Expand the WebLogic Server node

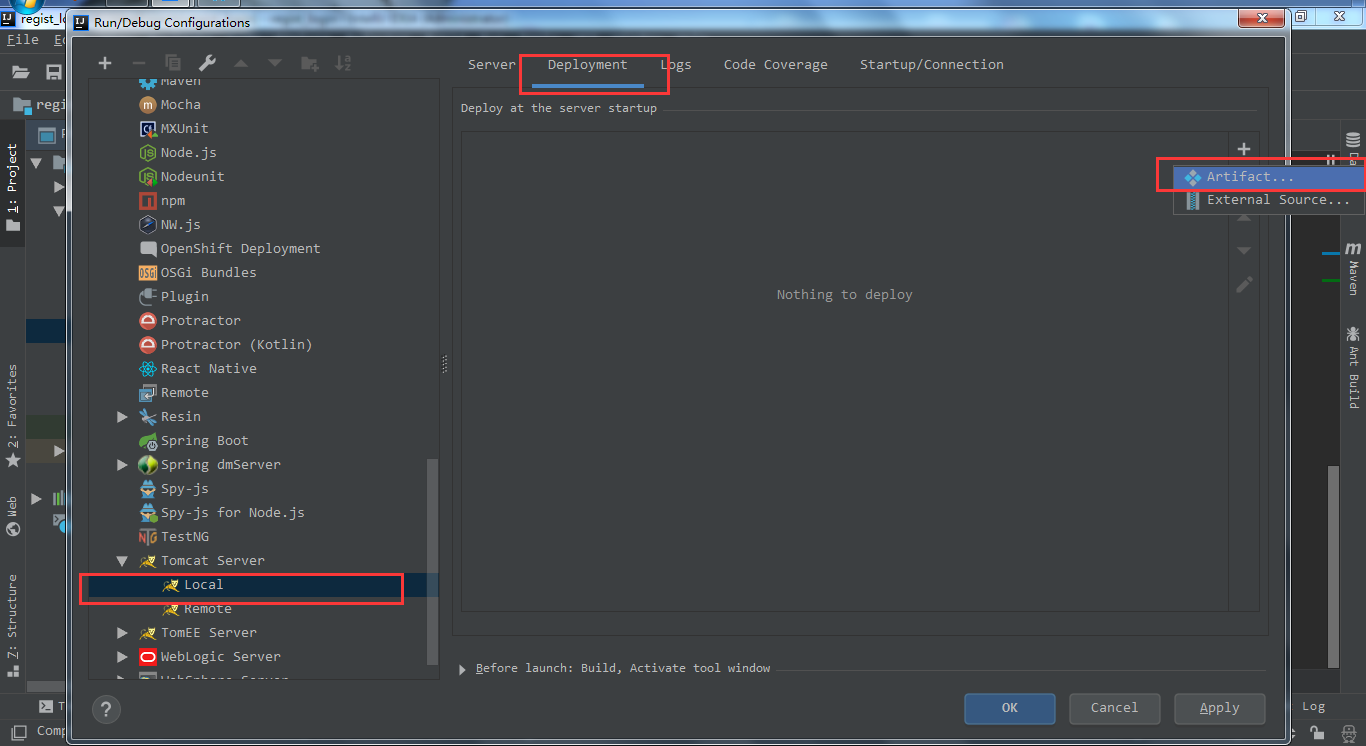(x=122, y=656)
